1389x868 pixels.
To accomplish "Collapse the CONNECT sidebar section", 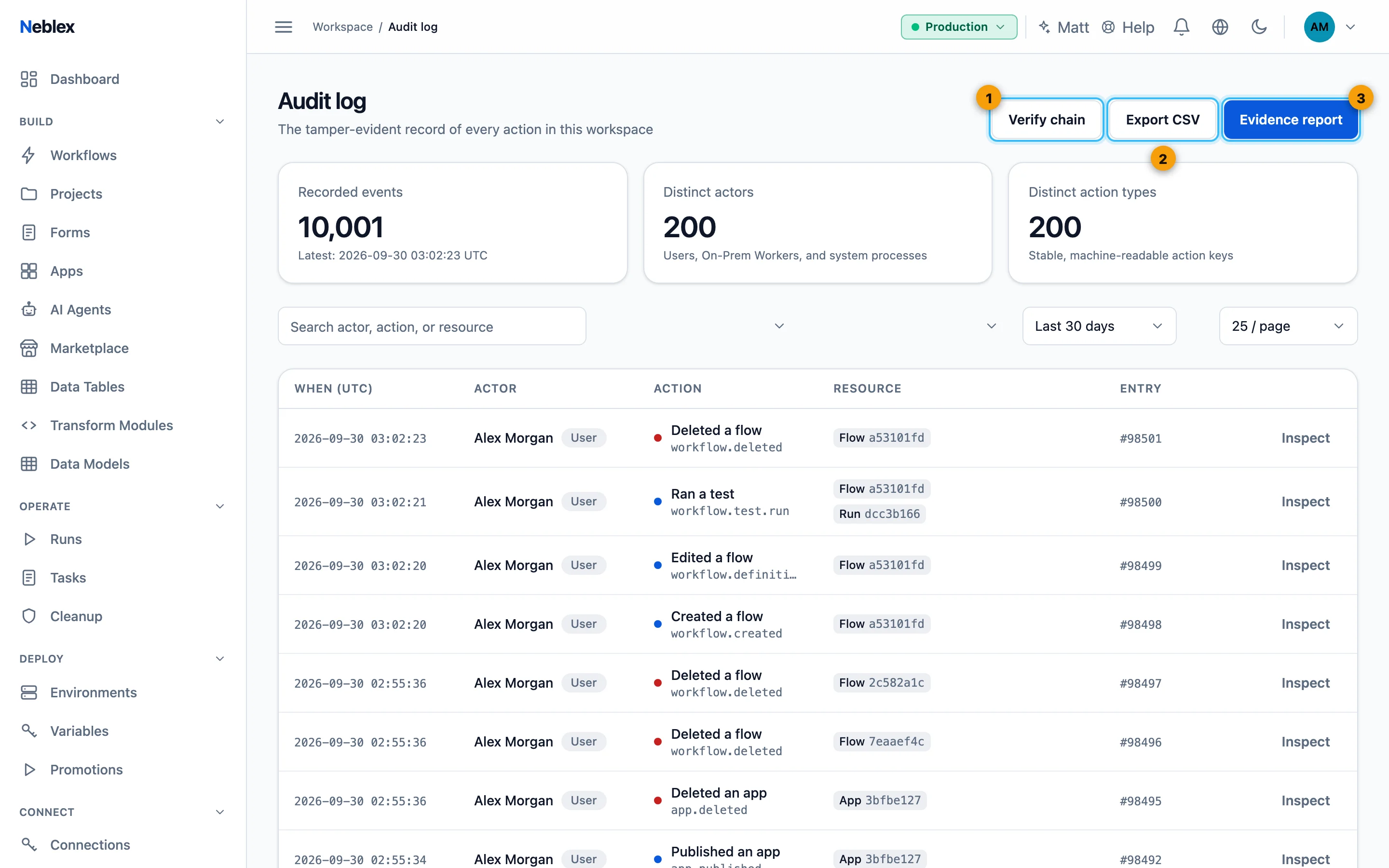I will pyautogui.click(x=219, y=812).
